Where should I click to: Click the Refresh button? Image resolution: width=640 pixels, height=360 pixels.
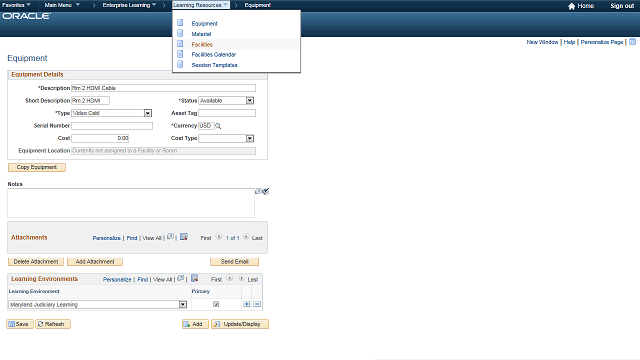(53, 324)
